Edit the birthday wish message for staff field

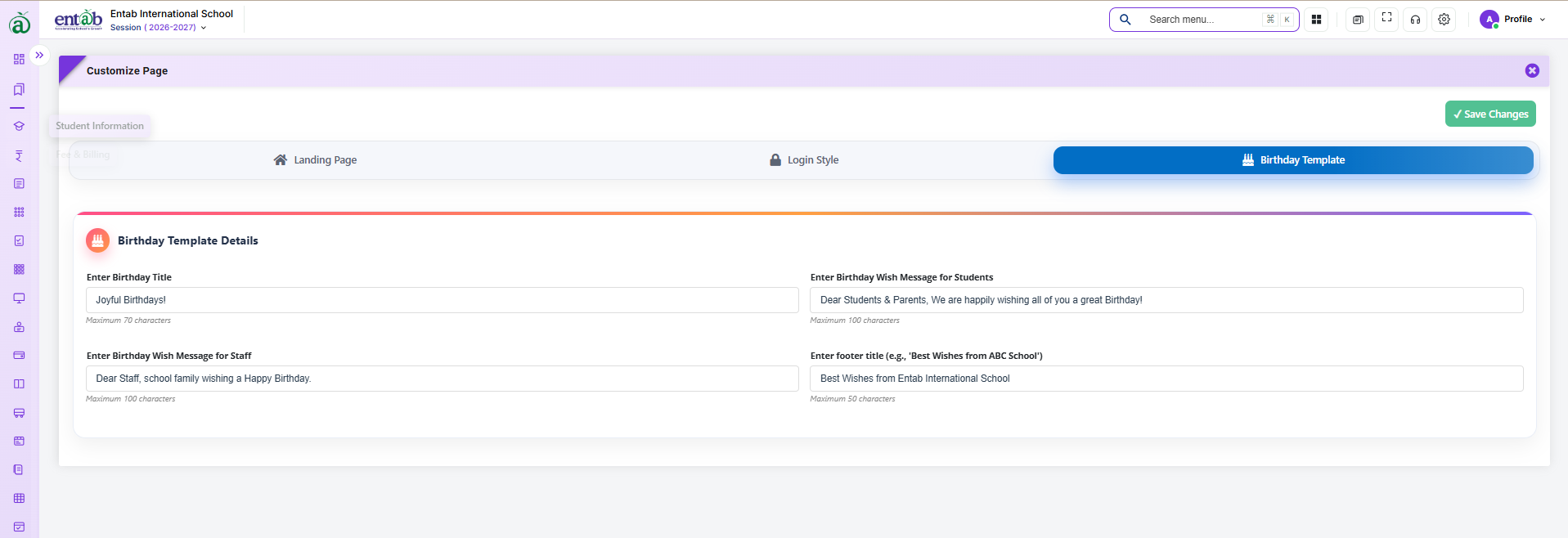tap(443, 379)
